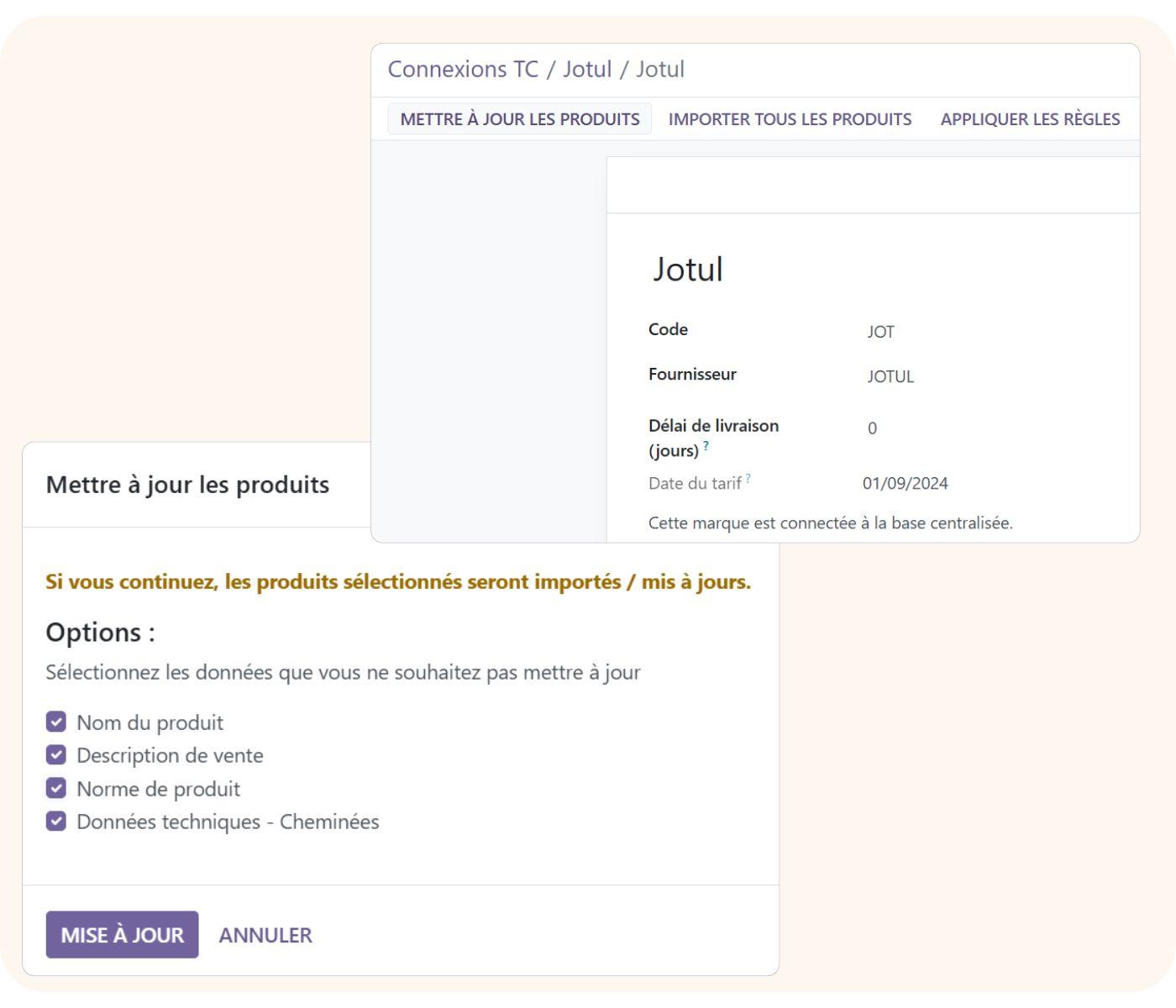1176x1008 pixels.
Task: Toggle Données techniques - Cheminées checkbox
Action: click(x=56, y=822)
